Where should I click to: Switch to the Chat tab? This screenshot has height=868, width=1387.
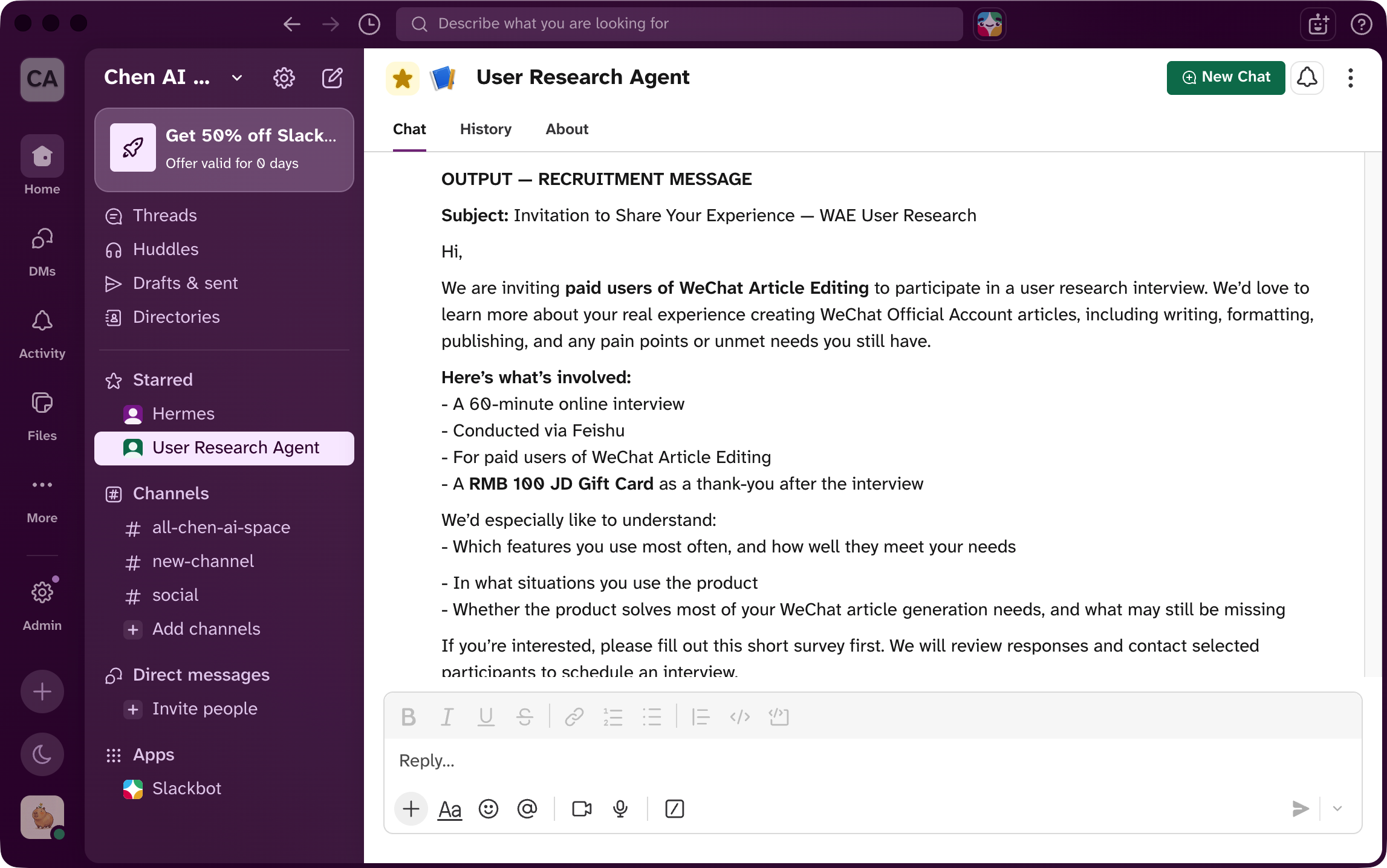tap(409, 129)
